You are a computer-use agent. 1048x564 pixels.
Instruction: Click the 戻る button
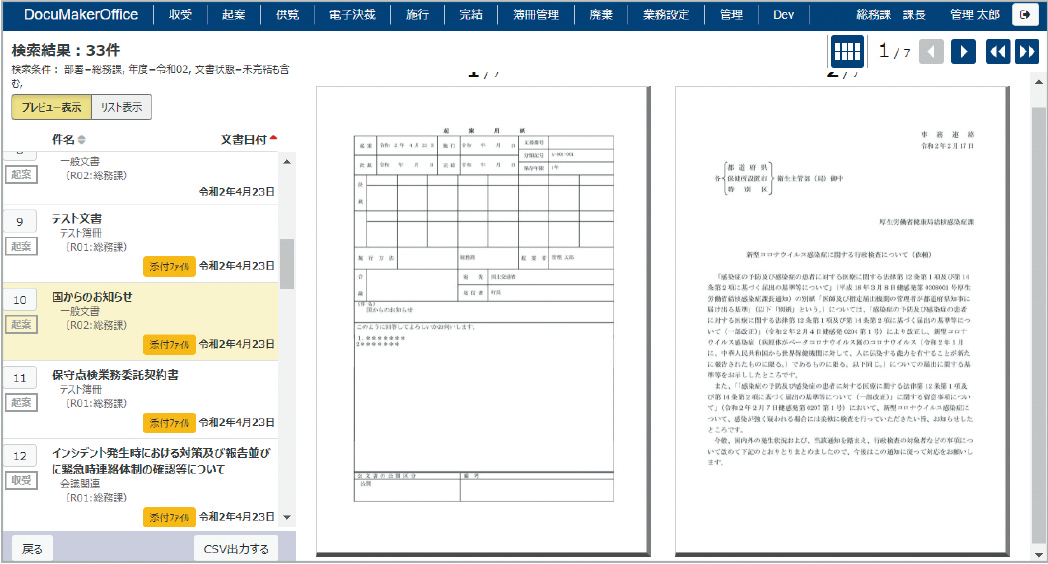point(32,549)
